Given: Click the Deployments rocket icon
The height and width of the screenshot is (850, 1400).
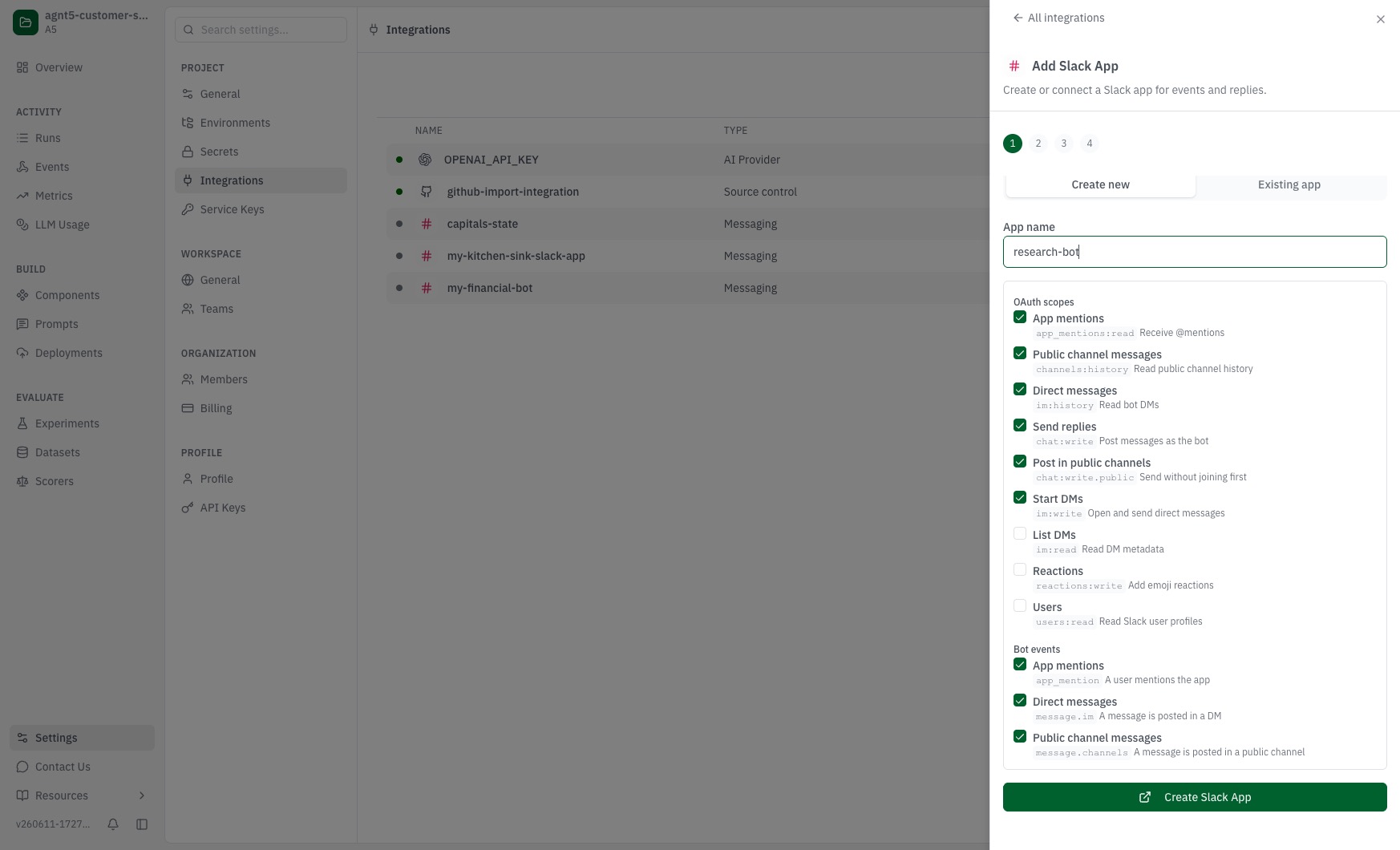Looking at the screenshot, I should point(22,353).
